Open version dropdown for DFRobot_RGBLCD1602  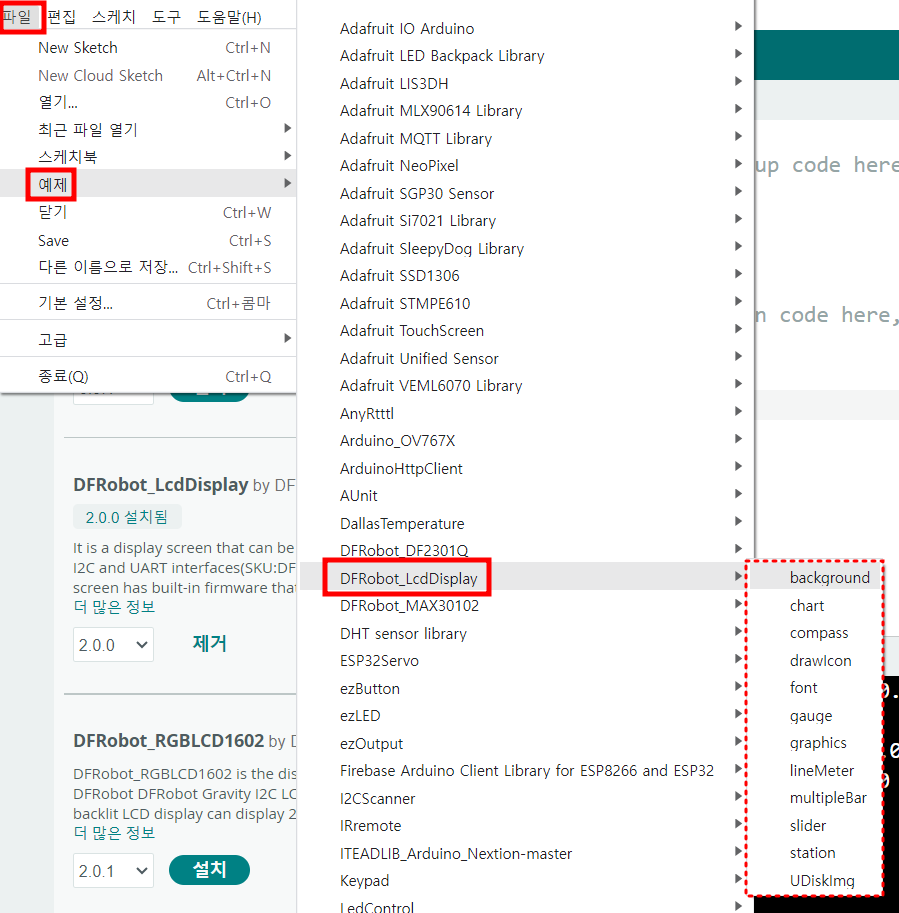tap(114, 870)
